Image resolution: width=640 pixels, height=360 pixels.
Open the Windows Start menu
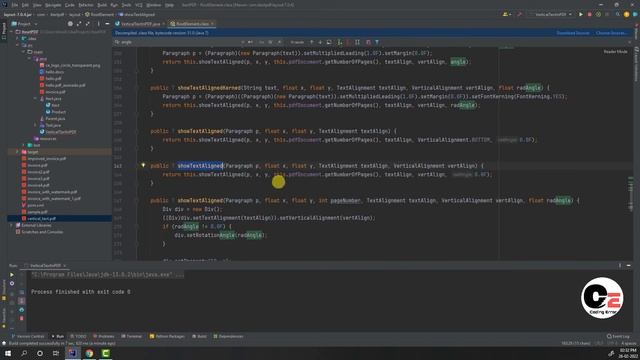point(8,353)
